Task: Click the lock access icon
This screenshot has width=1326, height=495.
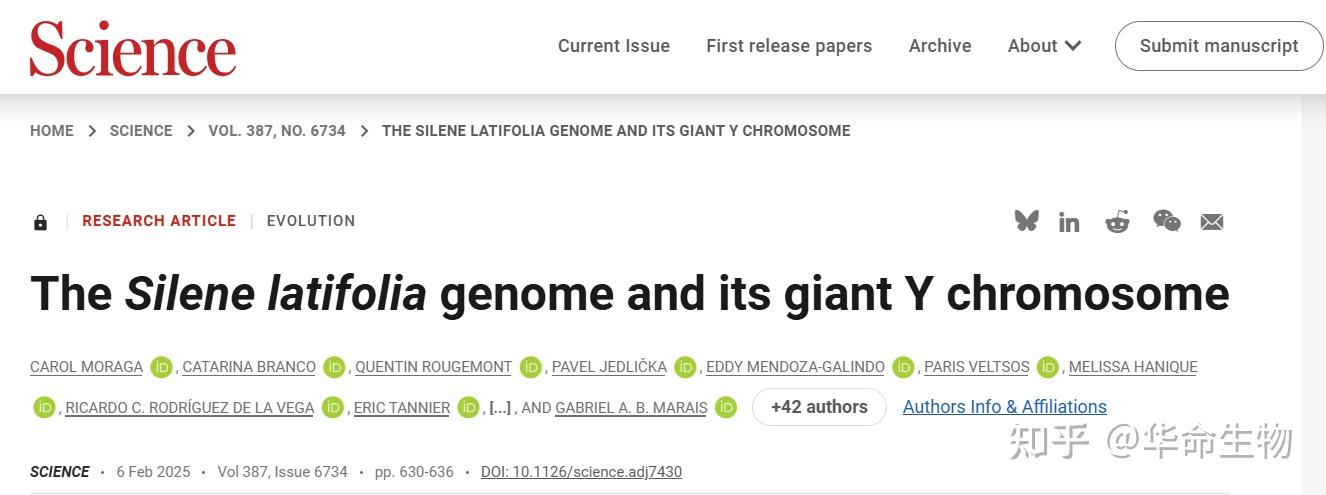Action: pos(40,222)
